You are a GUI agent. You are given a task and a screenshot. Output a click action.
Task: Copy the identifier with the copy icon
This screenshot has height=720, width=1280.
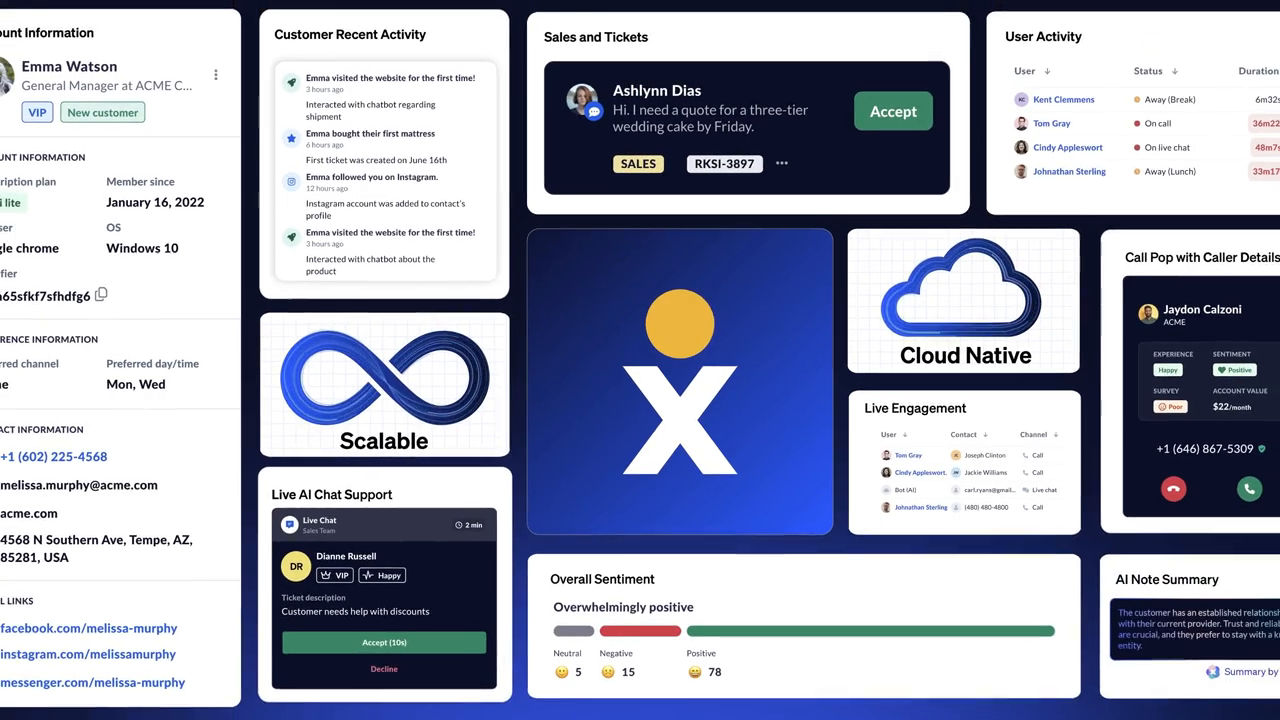[x=101, y=295]
